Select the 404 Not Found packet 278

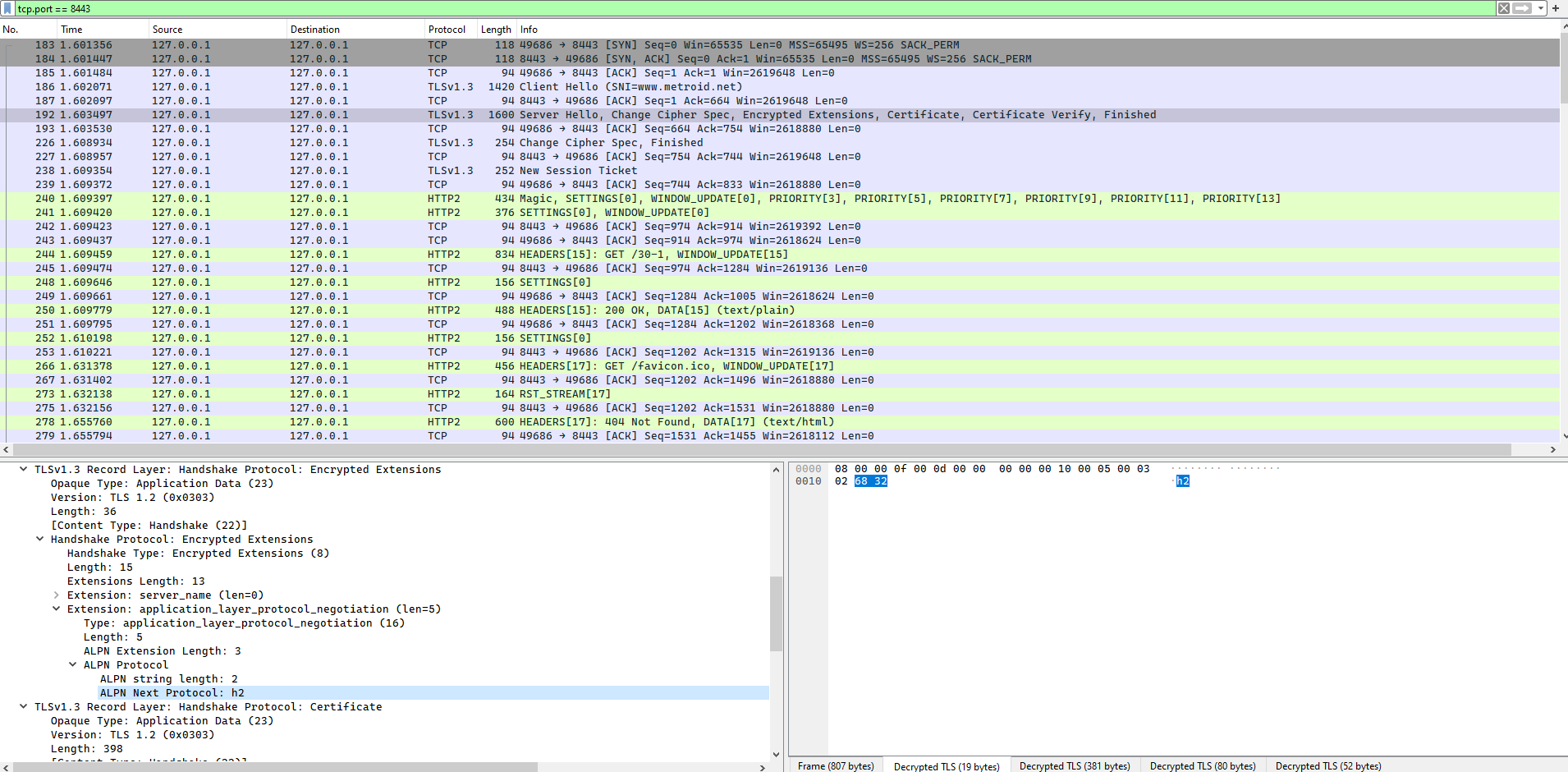tap(780, 422)
